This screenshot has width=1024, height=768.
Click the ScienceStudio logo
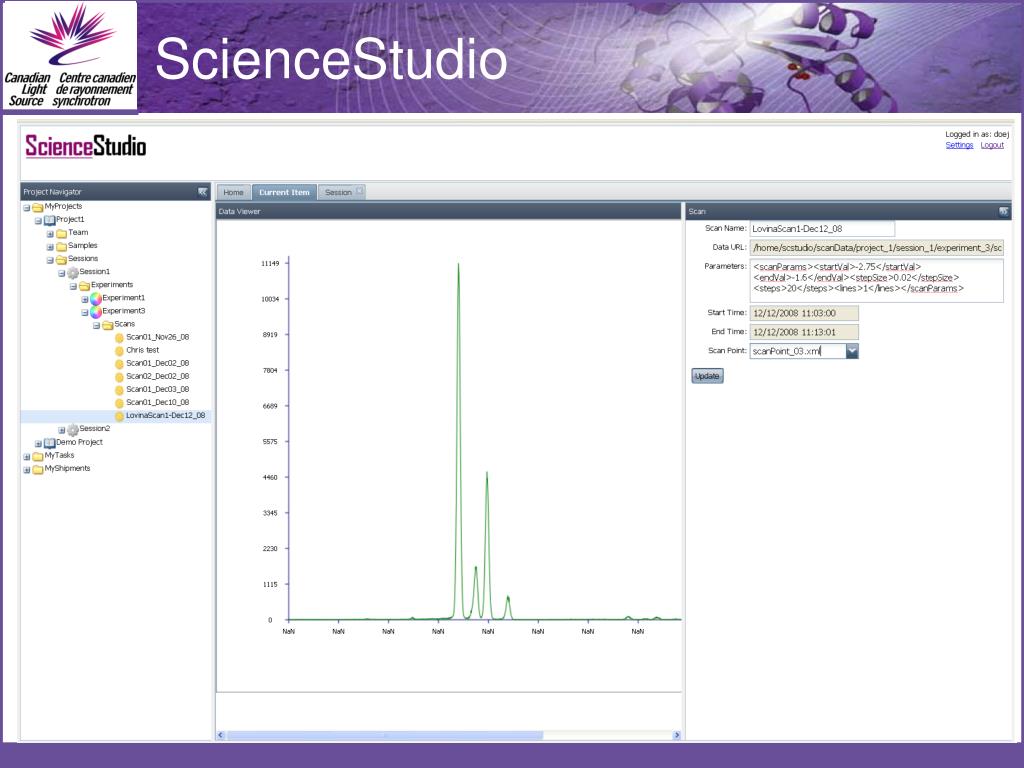click(x=86, y=146)
